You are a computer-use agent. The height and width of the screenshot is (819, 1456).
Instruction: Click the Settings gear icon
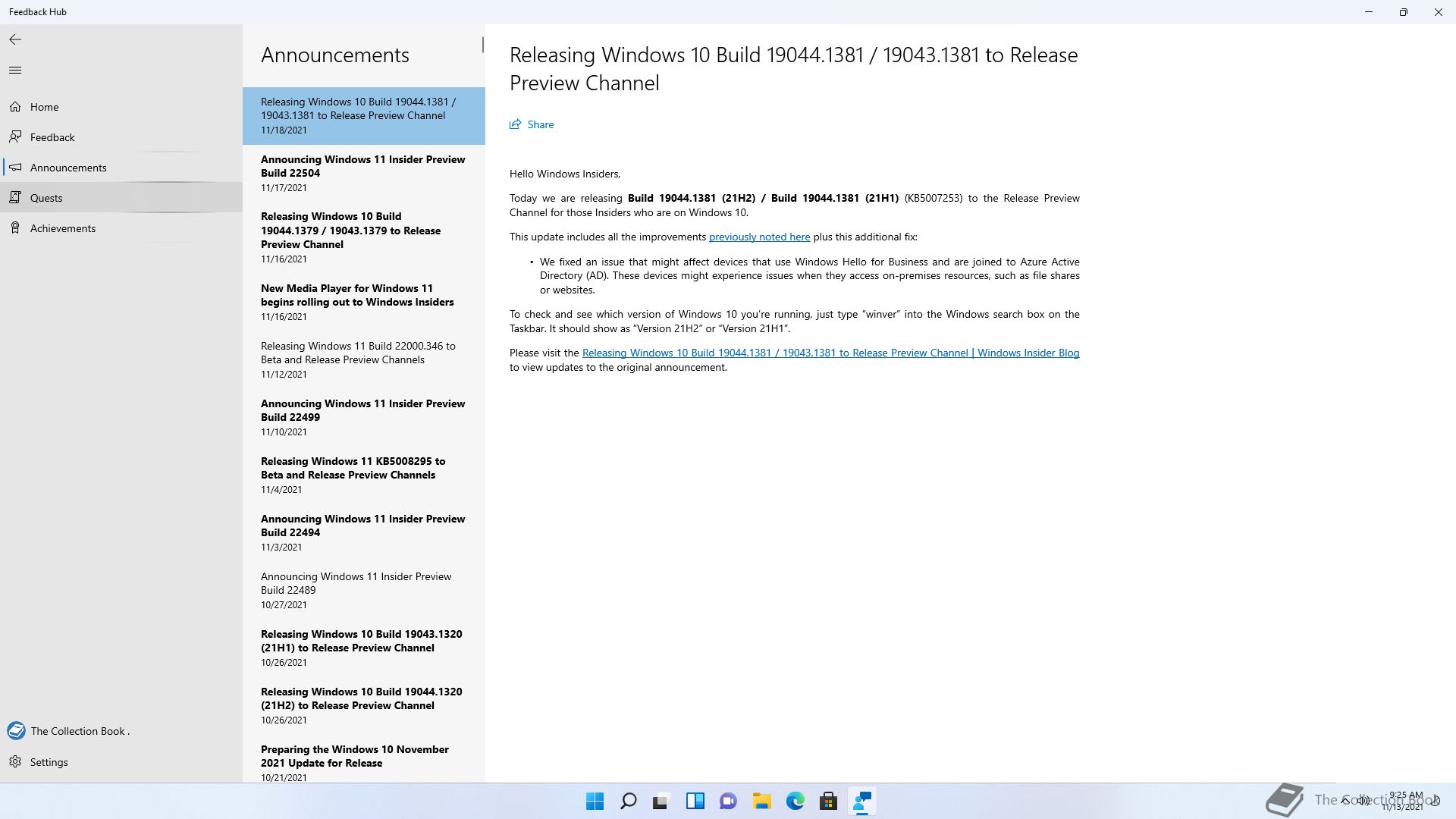[x=15, y=762]
